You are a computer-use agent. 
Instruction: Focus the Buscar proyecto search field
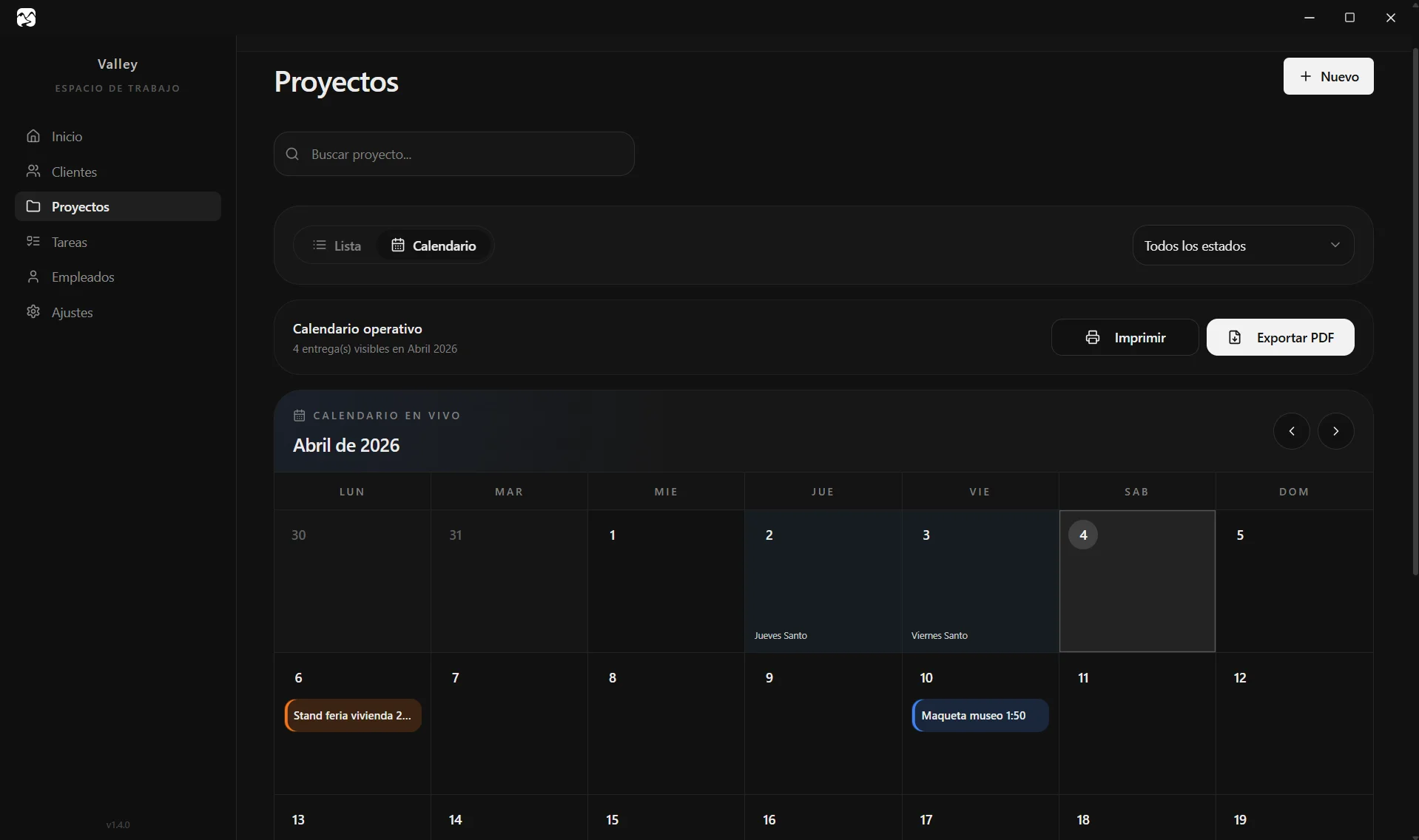point(454,154)
